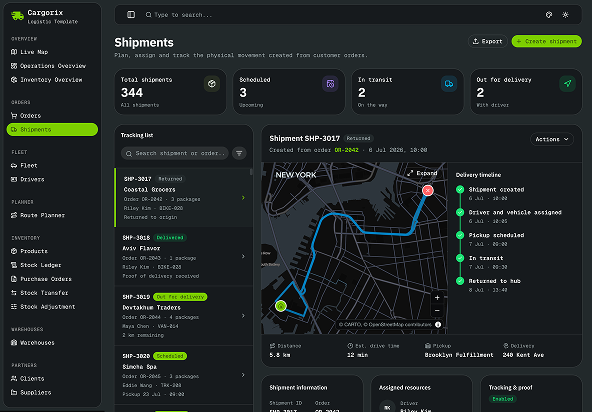This screenshot has width=592, height=412.
Task: Click the Returned badge beside Shipment SHP-3017 title
Action: (359, 139)
